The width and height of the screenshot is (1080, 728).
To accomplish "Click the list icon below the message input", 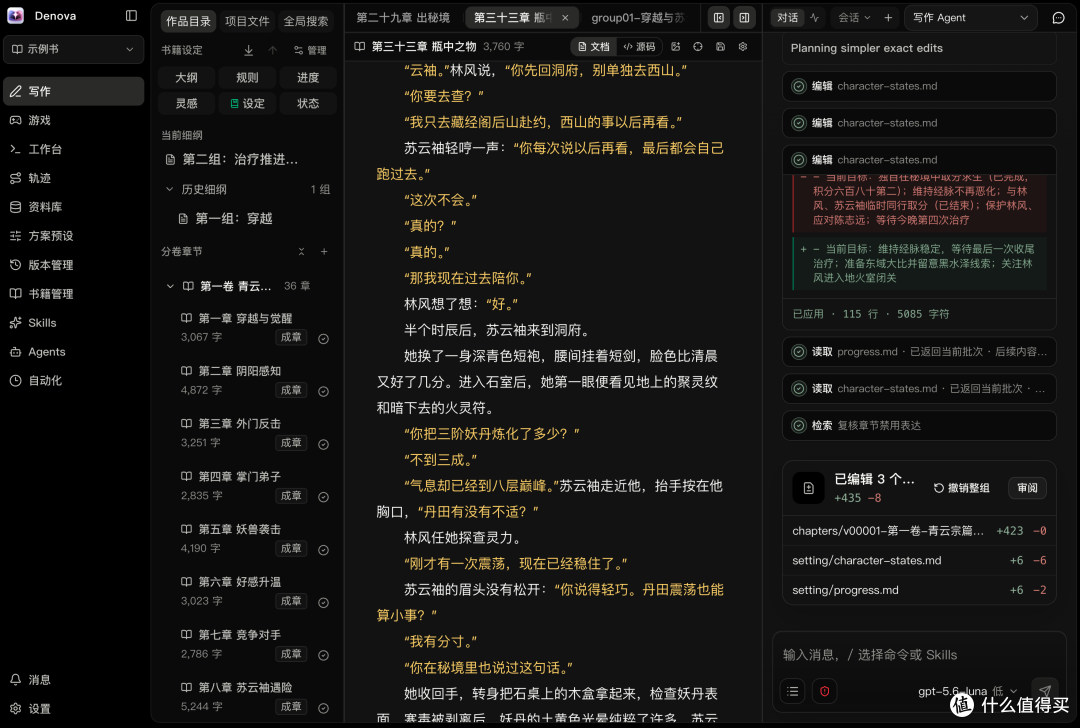I will (x=793, y=691).
